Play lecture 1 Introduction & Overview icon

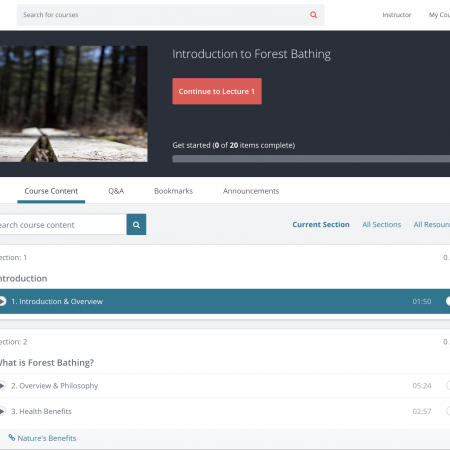coord(2,301)
